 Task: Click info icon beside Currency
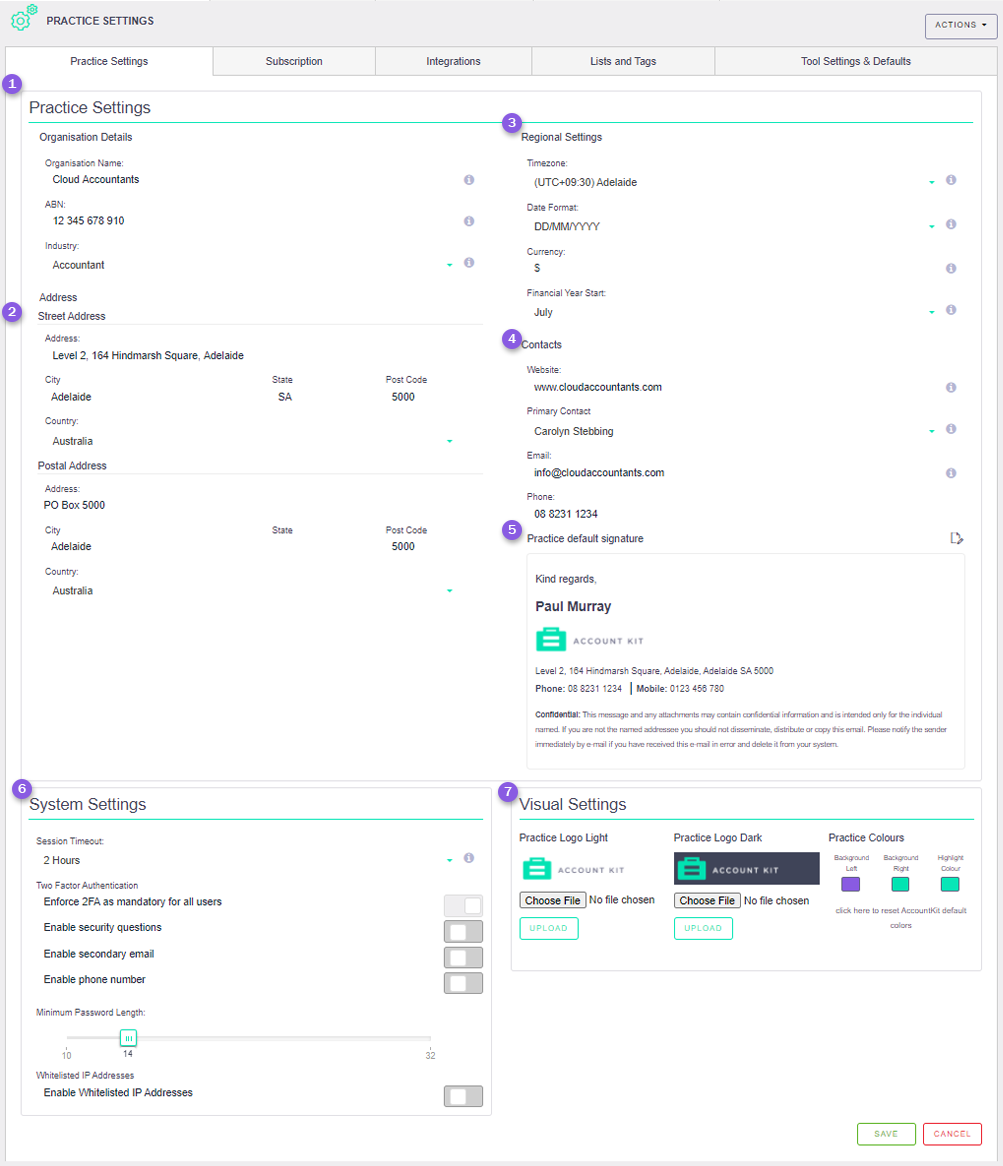[951, 268]
